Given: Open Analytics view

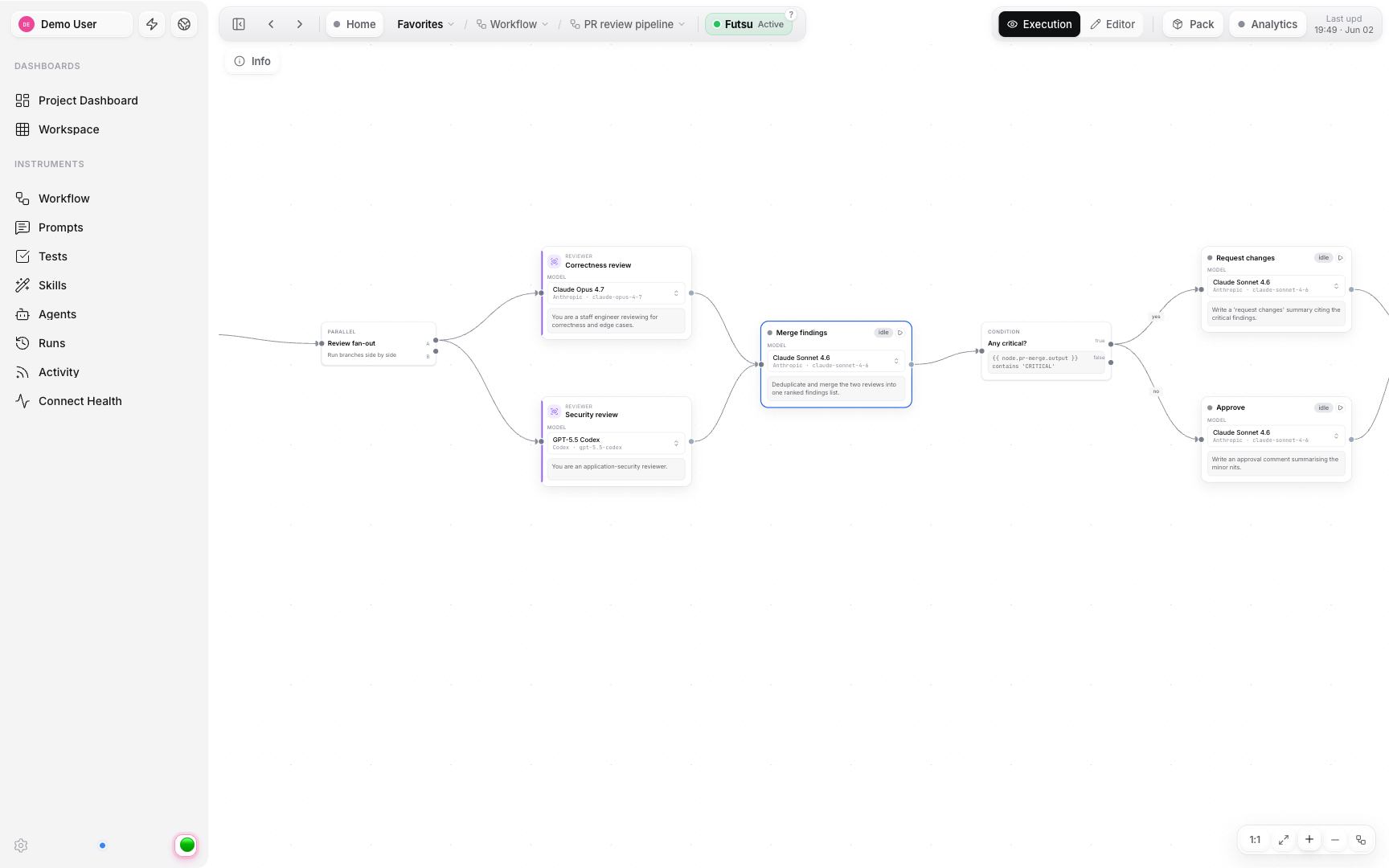Looking at the screenshot, I should click(x=1268, y=24).
